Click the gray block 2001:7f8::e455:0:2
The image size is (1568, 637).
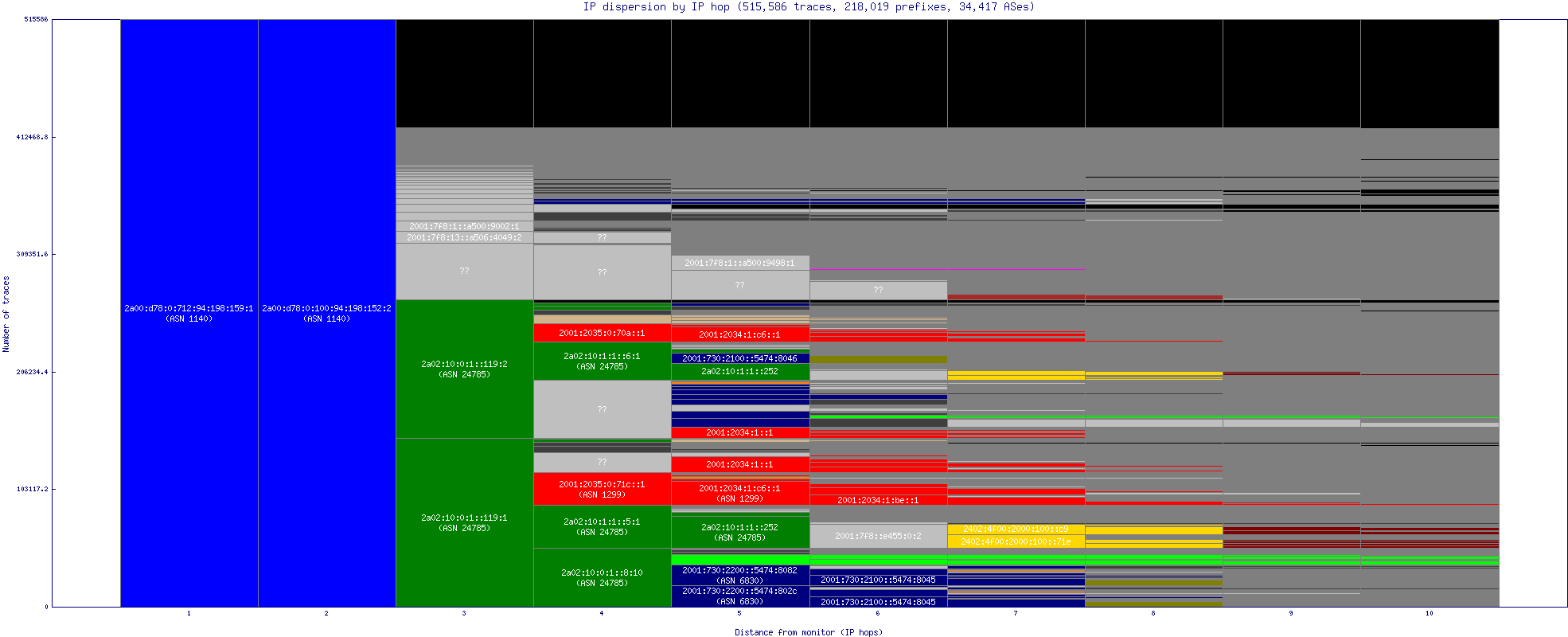click(x=879, y=536)
